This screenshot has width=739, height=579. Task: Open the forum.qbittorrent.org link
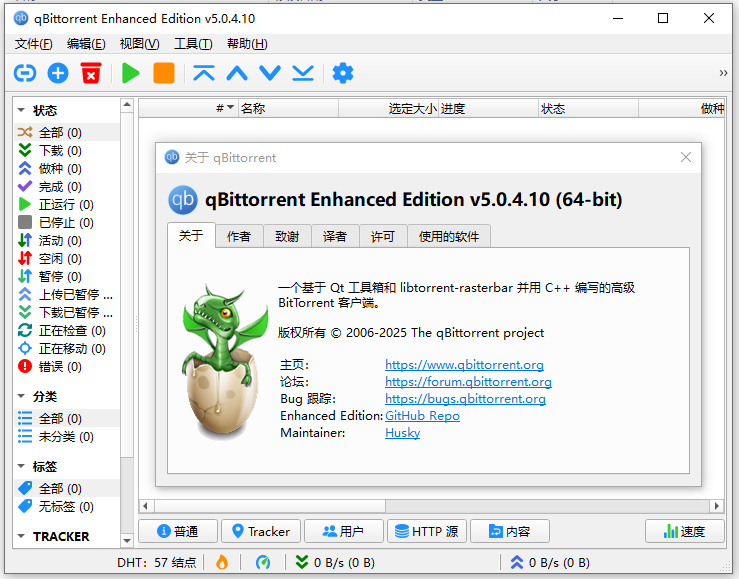point(468,382)
